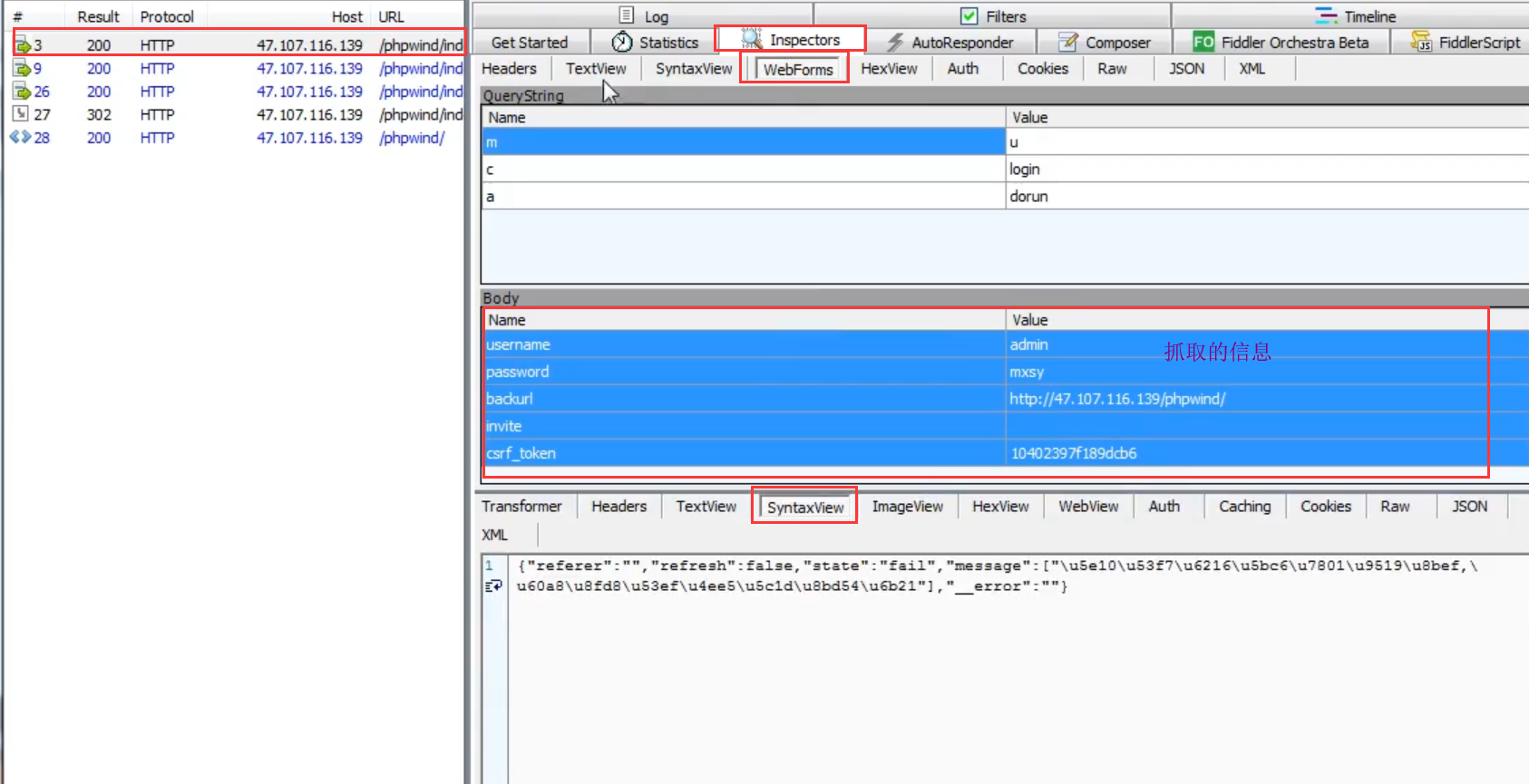The height and width of the screenshot is (784, 1529).
Task: Open Fiddler Orchestra Beta tab
Action: point(1281,42)
